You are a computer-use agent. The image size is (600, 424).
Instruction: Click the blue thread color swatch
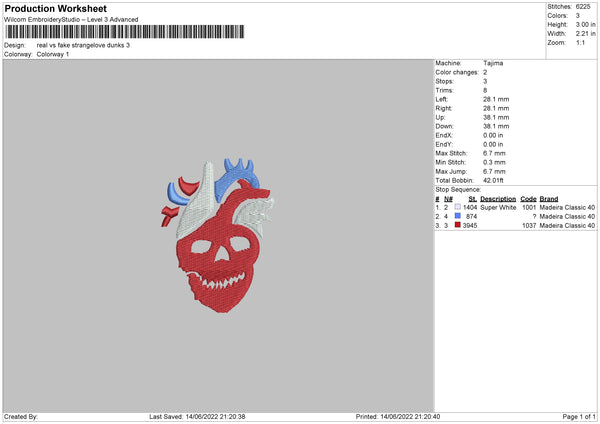click(457, 216)
